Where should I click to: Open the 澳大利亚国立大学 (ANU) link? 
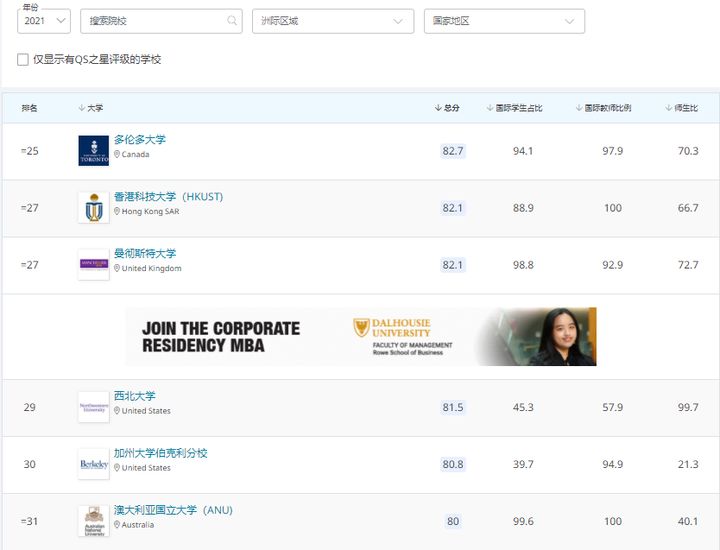[173, 510]
